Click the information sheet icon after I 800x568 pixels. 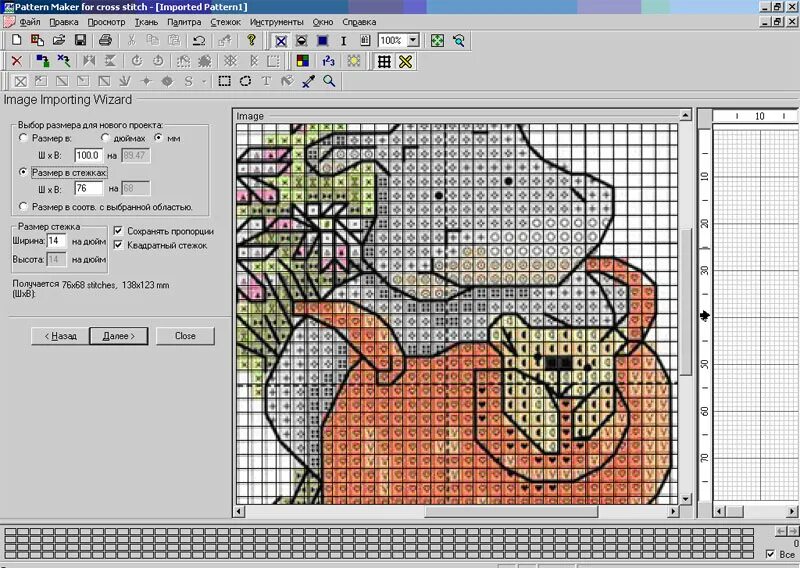point(365,41)
